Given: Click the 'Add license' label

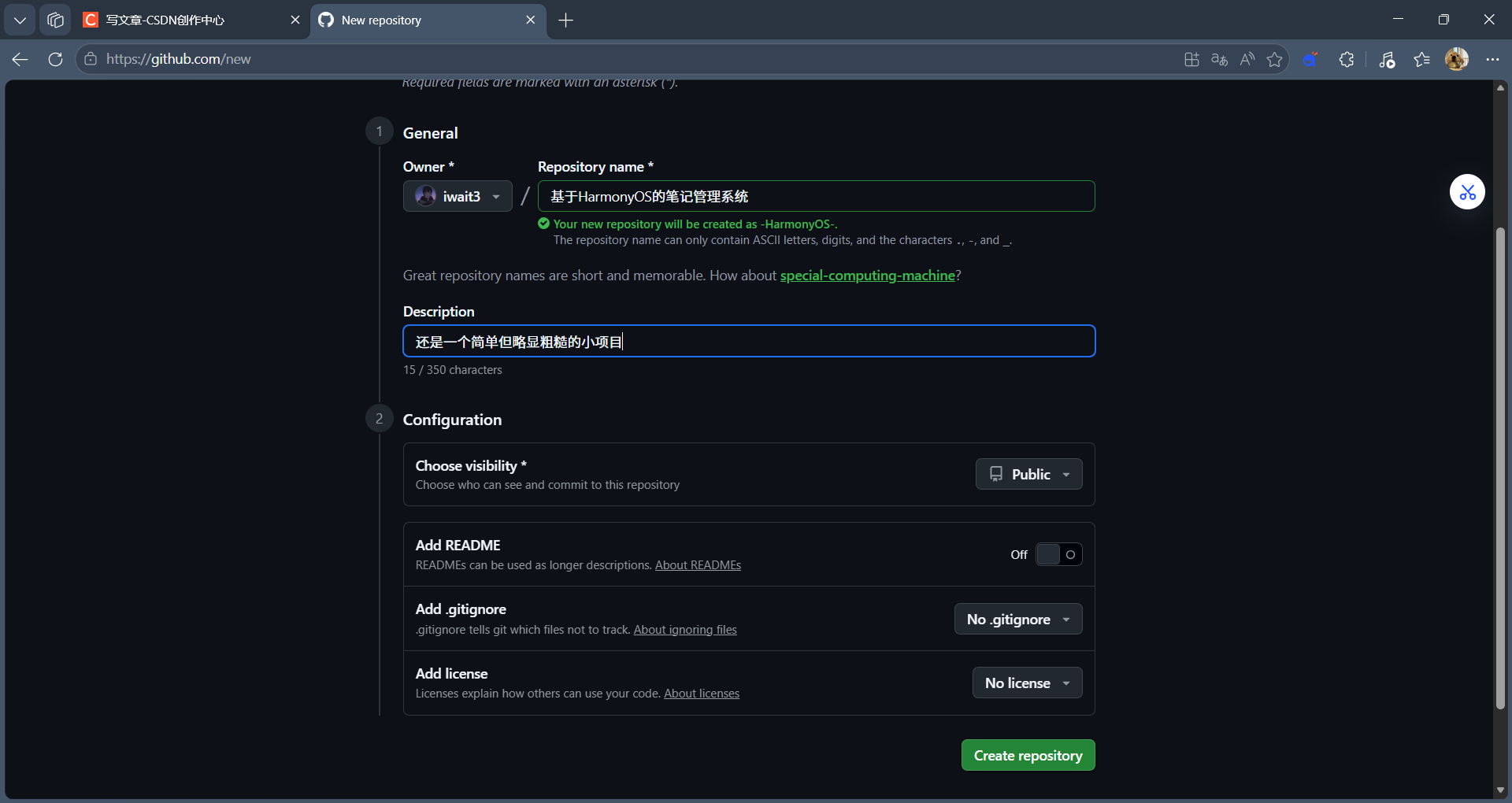Looking at the screenshot, I should tap(451, 674).
